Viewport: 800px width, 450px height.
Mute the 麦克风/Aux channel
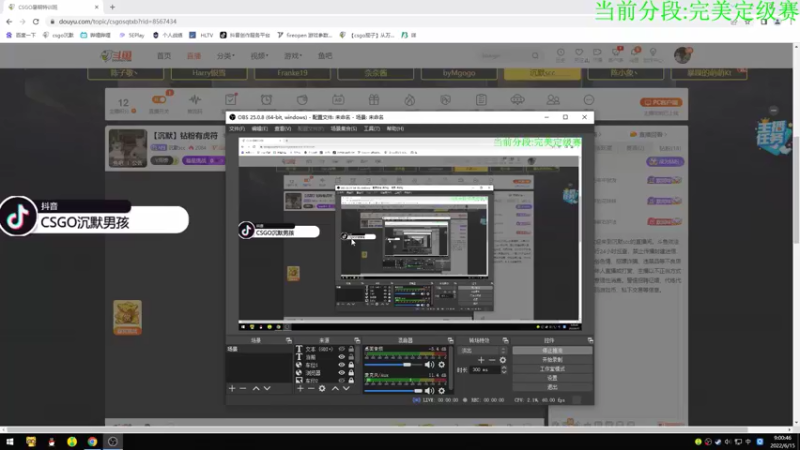pyautogui.click(x=430, y=391)
